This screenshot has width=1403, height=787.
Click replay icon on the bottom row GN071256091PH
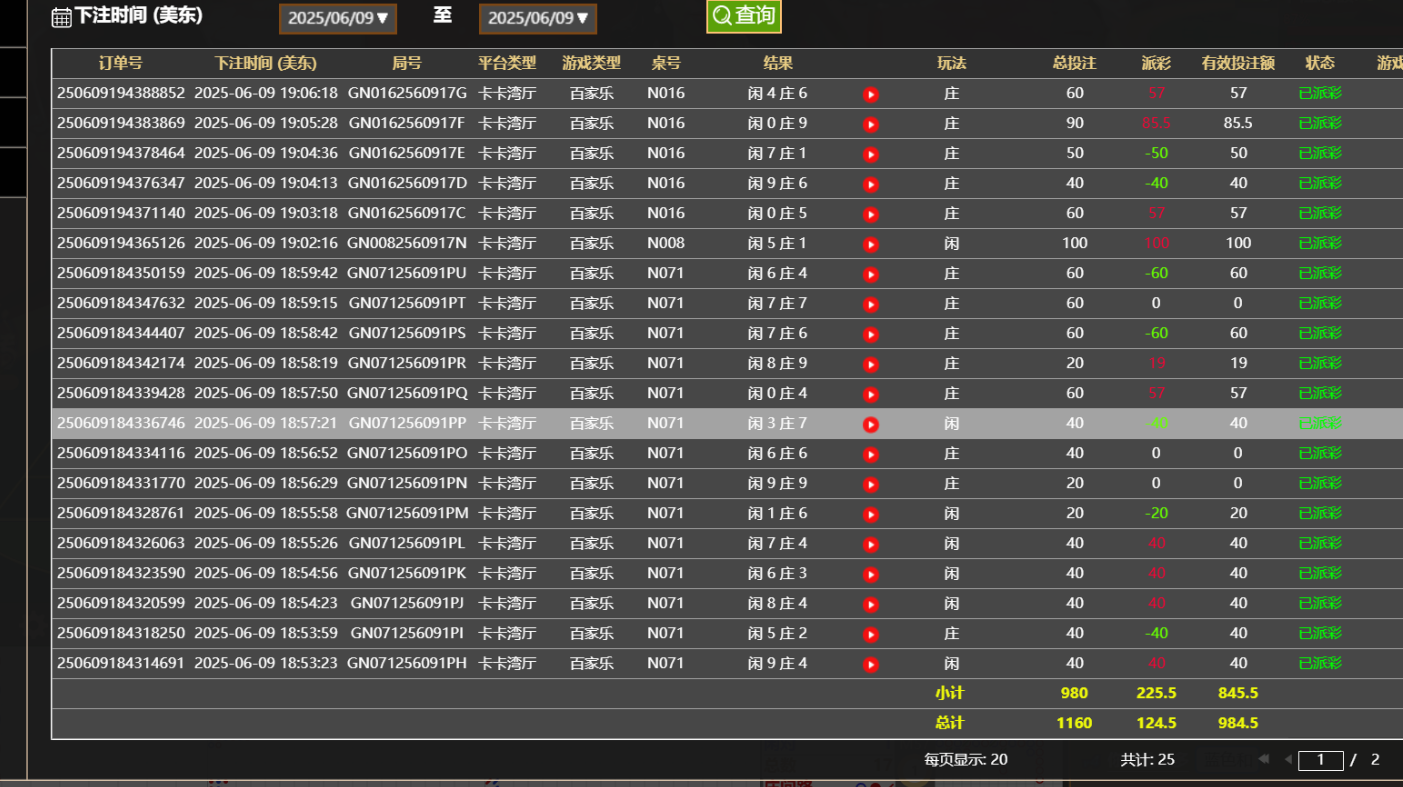point(871,663)
